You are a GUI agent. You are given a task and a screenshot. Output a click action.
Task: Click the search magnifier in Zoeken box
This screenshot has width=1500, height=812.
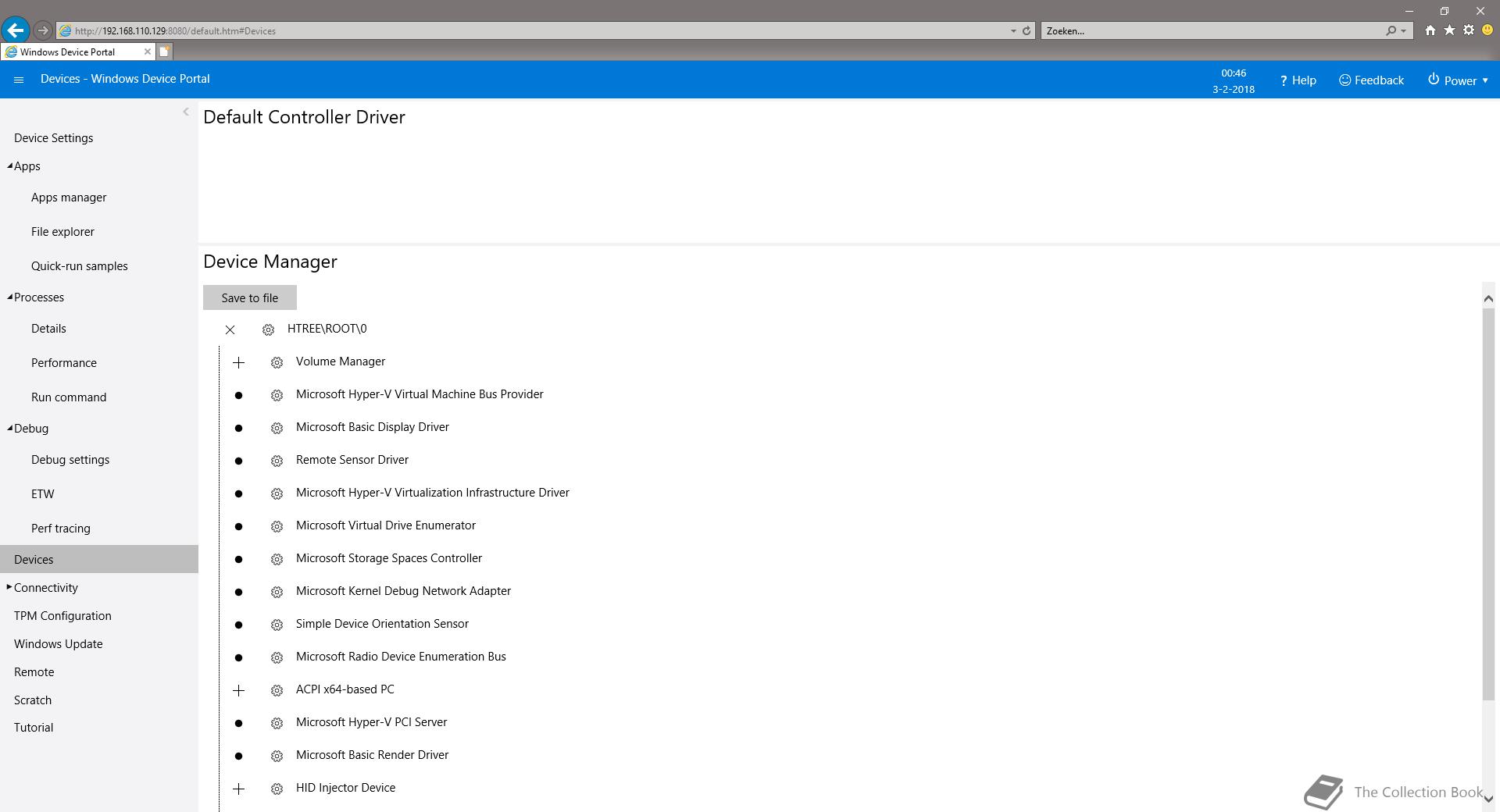(x=1391, y=30)
